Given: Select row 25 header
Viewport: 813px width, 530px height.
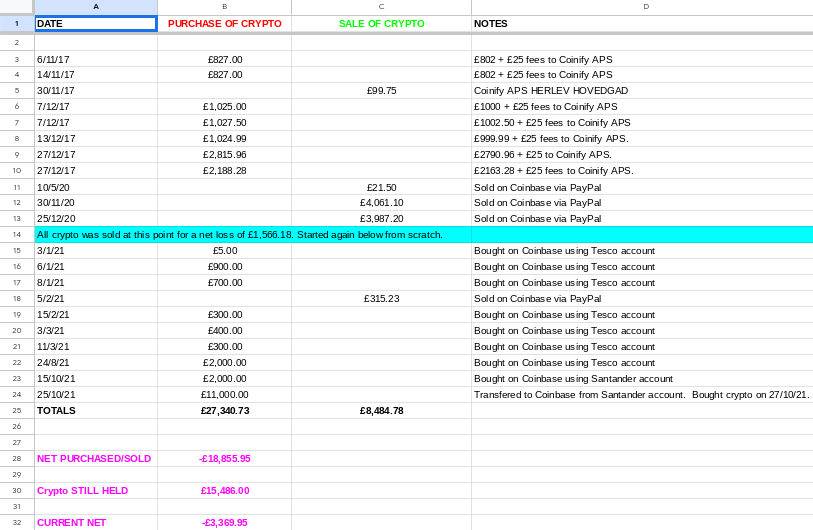Looking at the screenshot, I should pyautogui.click(x=17, y=410).
